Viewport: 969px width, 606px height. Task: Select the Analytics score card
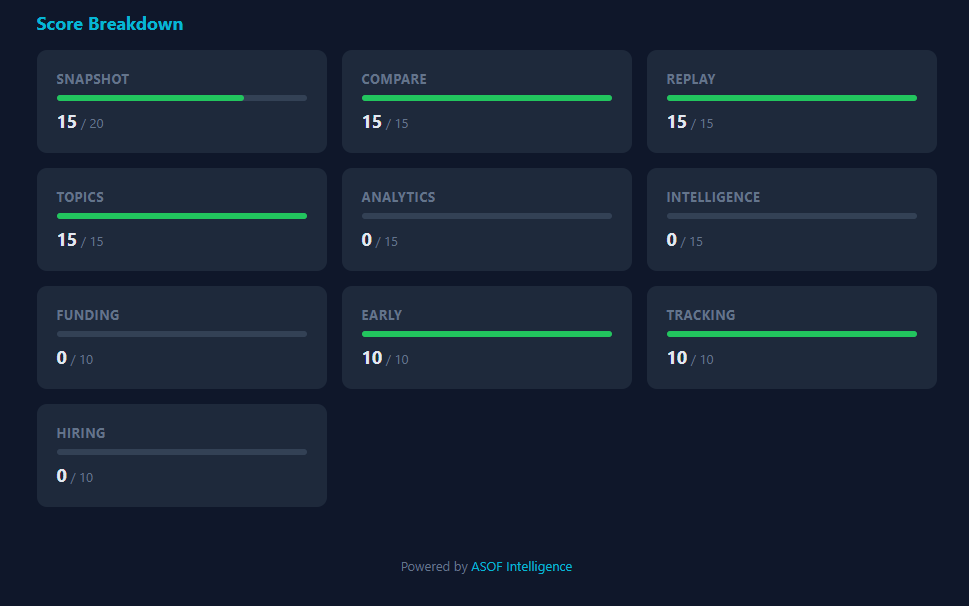pos(487,220)
